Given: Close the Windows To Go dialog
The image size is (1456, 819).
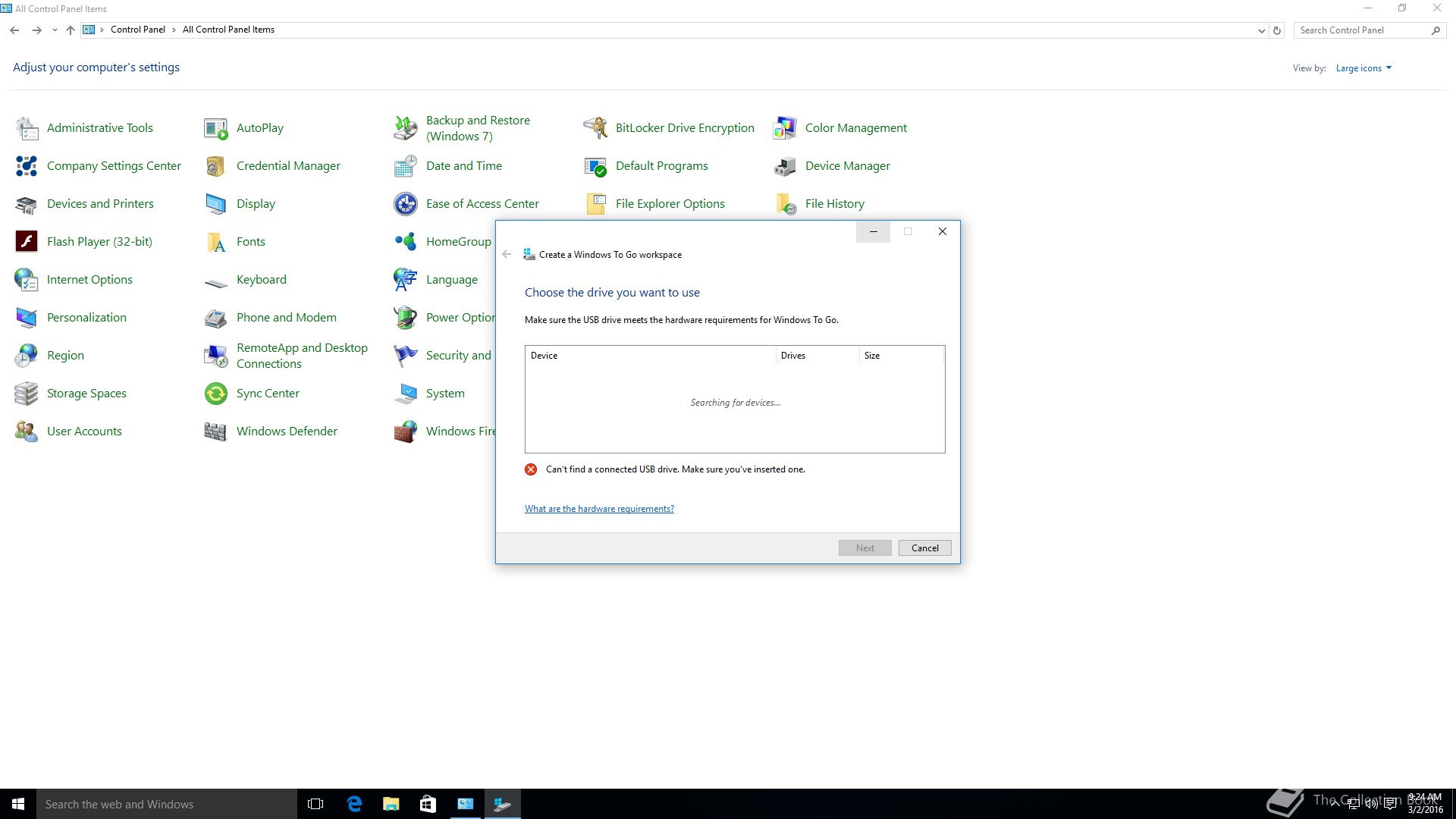Looking at the screenshot, I should (942, 232).
